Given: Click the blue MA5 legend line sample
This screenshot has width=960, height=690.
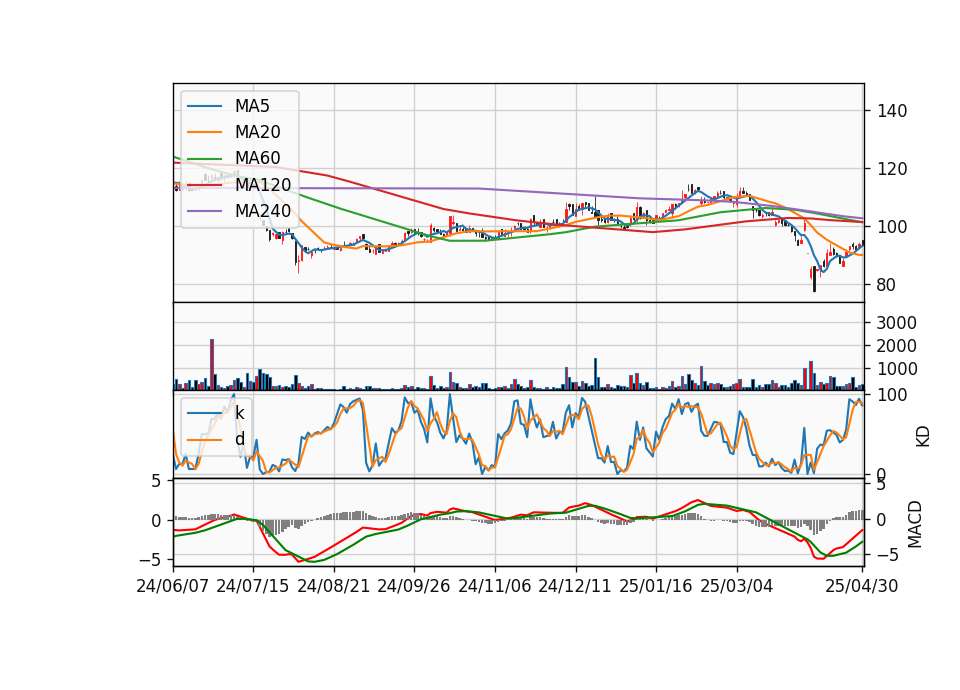Looking at the screenshot, I should pyautogui.click(x=204, y=106).
